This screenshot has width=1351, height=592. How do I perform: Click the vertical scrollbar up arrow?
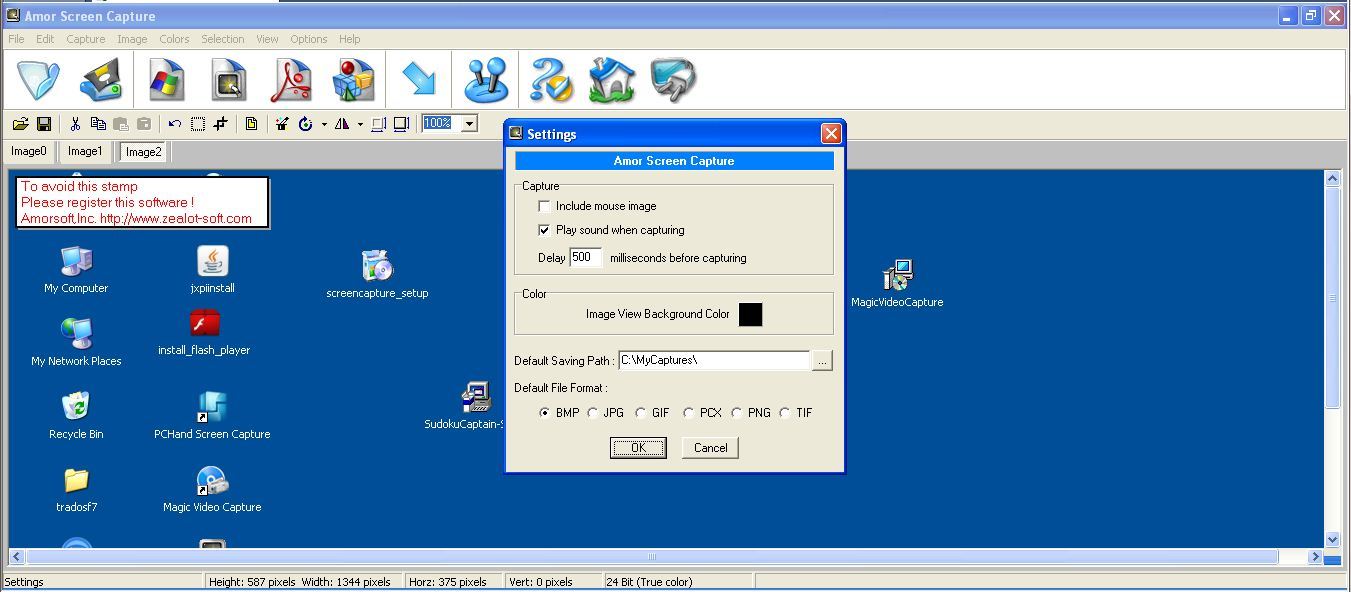[1332, 179]
